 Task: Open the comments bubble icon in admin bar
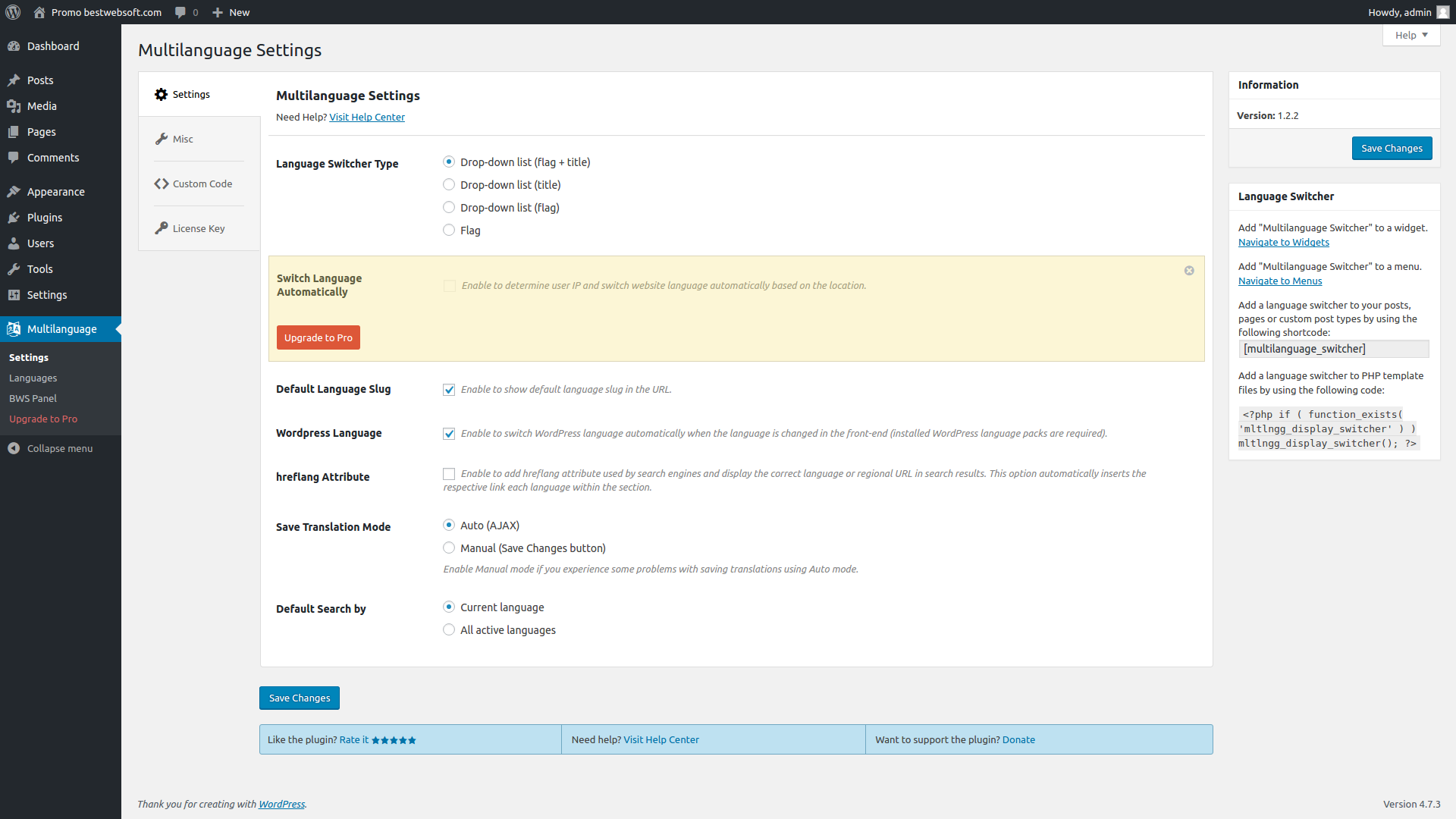(180, 12)
